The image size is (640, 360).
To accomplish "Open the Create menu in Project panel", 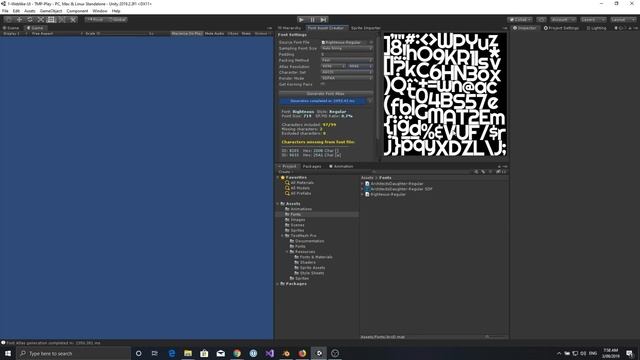I will (x=284, y=172).
